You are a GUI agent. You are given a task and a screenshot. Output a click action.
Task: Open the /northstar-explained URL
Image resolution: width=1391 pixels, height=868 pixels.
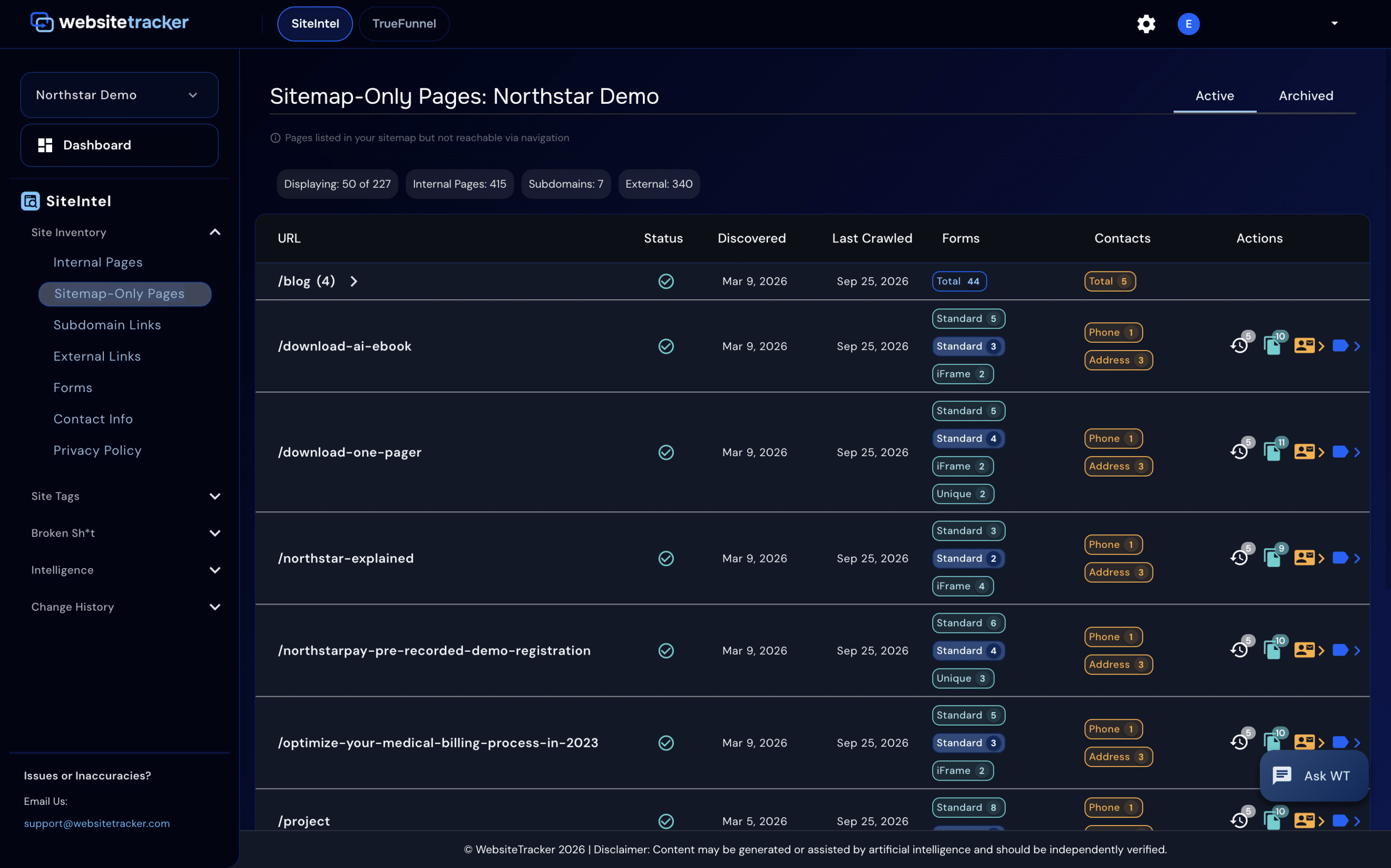(x=346, y=558)
